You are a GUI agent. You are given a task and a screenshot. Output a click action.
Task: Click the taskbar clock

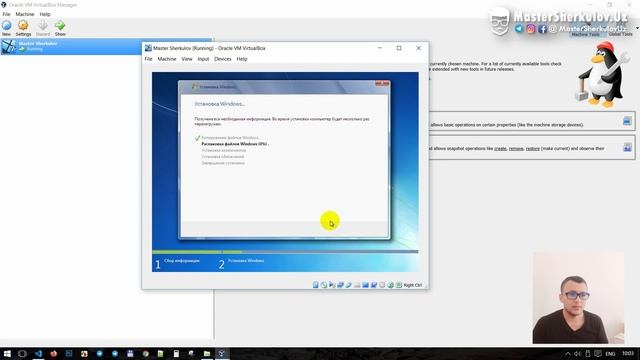(x=628, y=353)
